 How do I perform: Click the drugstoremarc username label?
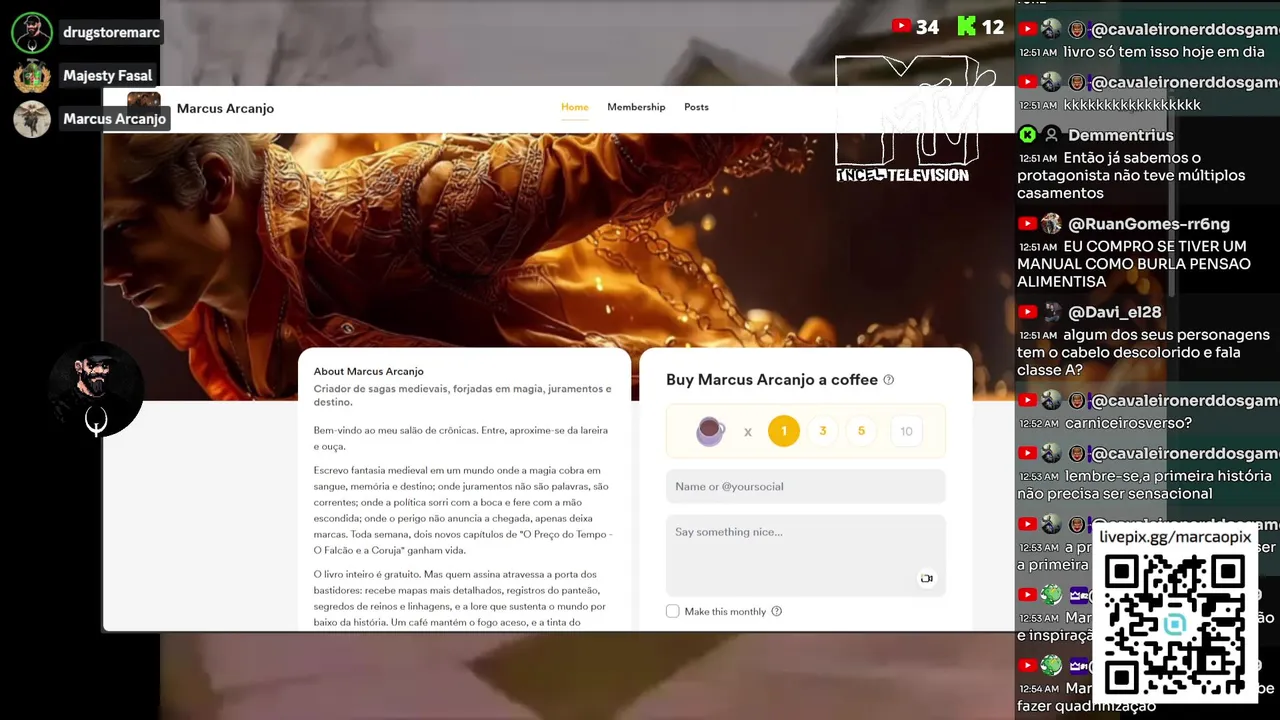(111, 33)
